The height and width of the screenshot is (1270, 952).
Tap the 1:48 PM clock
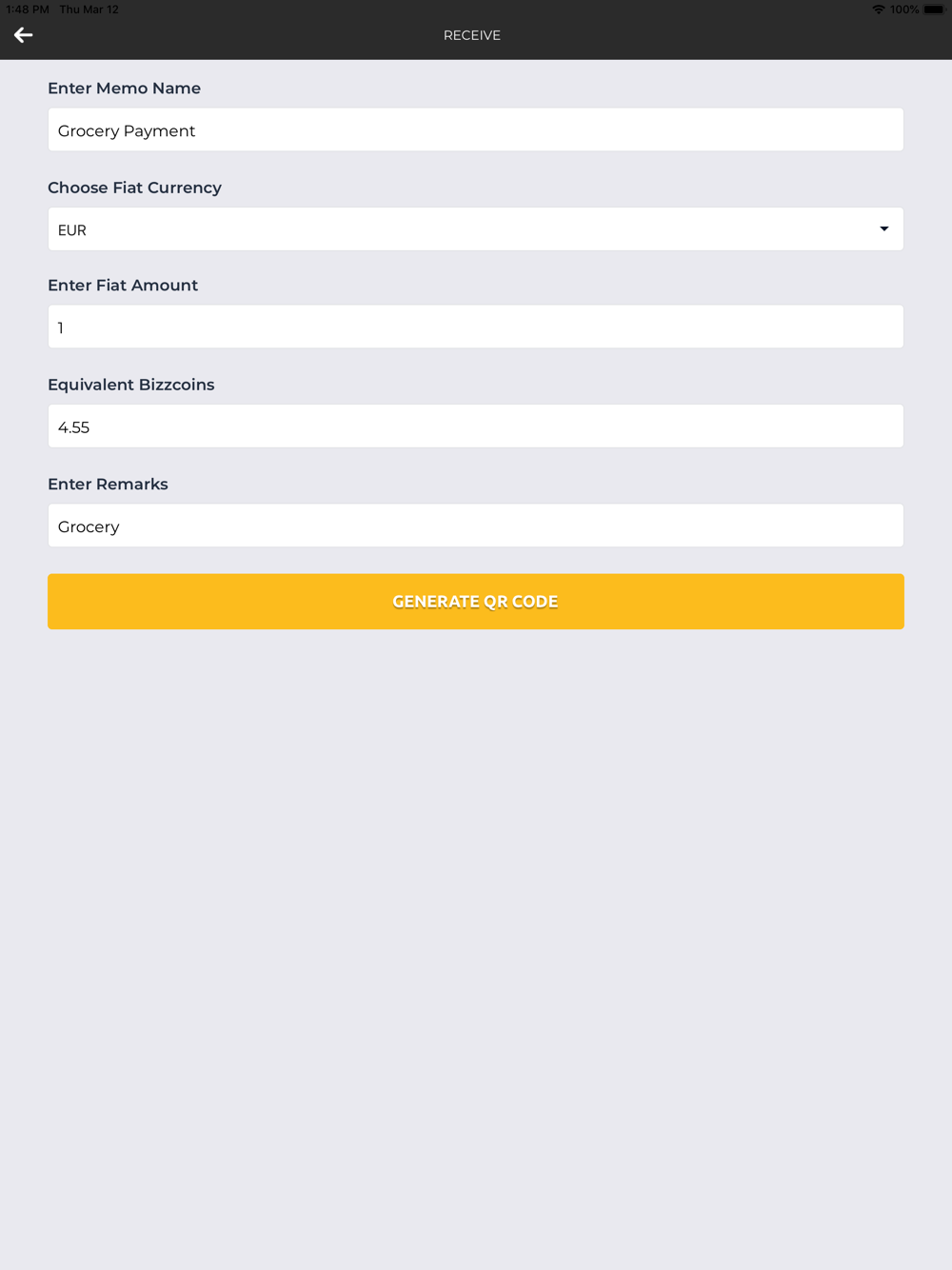pos(28,10)
